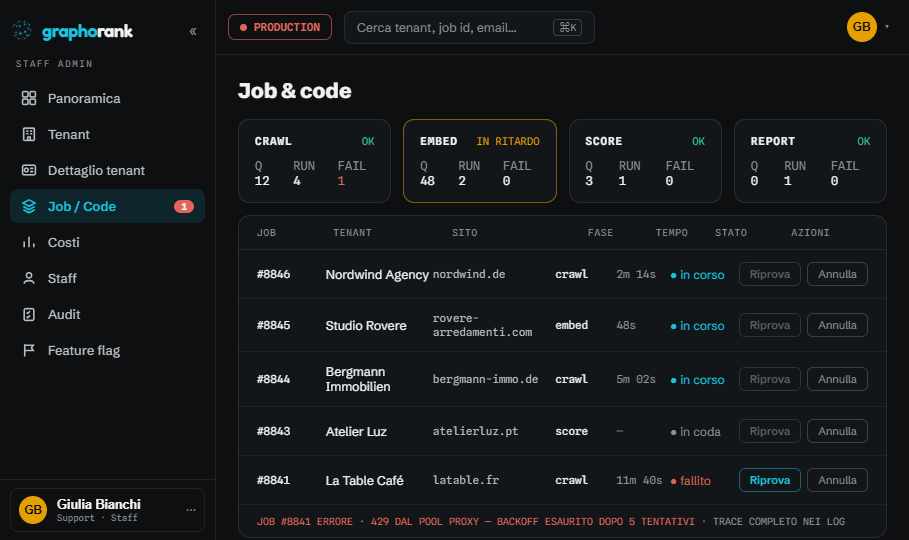Click the Audit document icon
909x540 pixels.
click(29, 314)
